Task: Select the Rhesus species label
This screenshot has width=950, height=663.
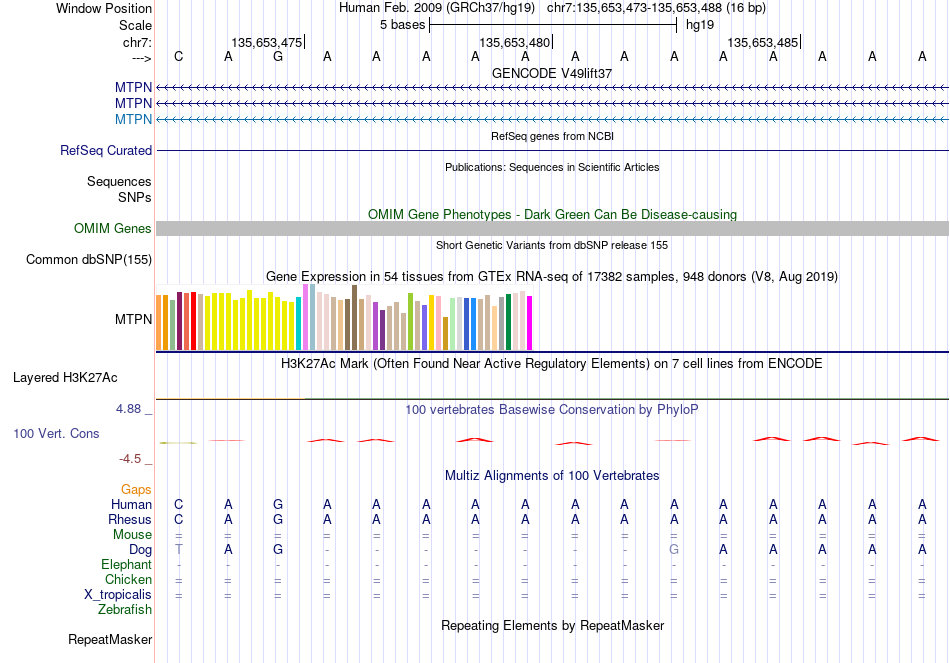Action: [130, 519]
